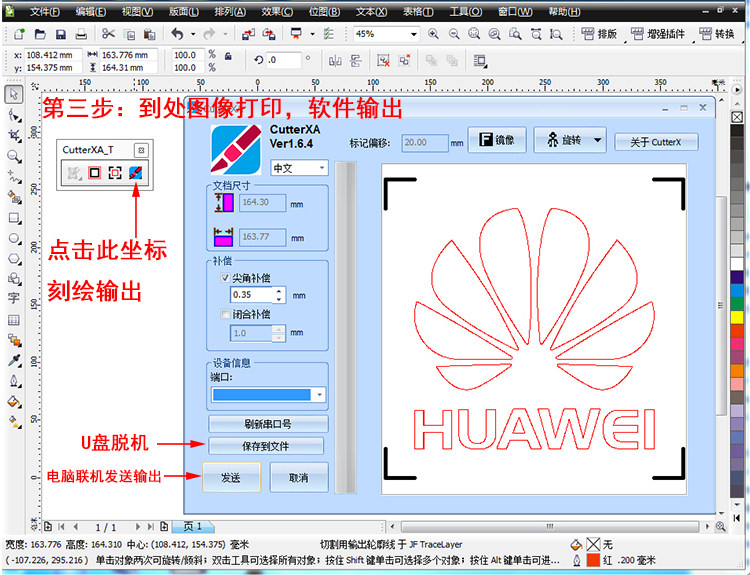Click the 0.35 compensation spinner arrows
The image size is (750, 575).
pos(279,295)
